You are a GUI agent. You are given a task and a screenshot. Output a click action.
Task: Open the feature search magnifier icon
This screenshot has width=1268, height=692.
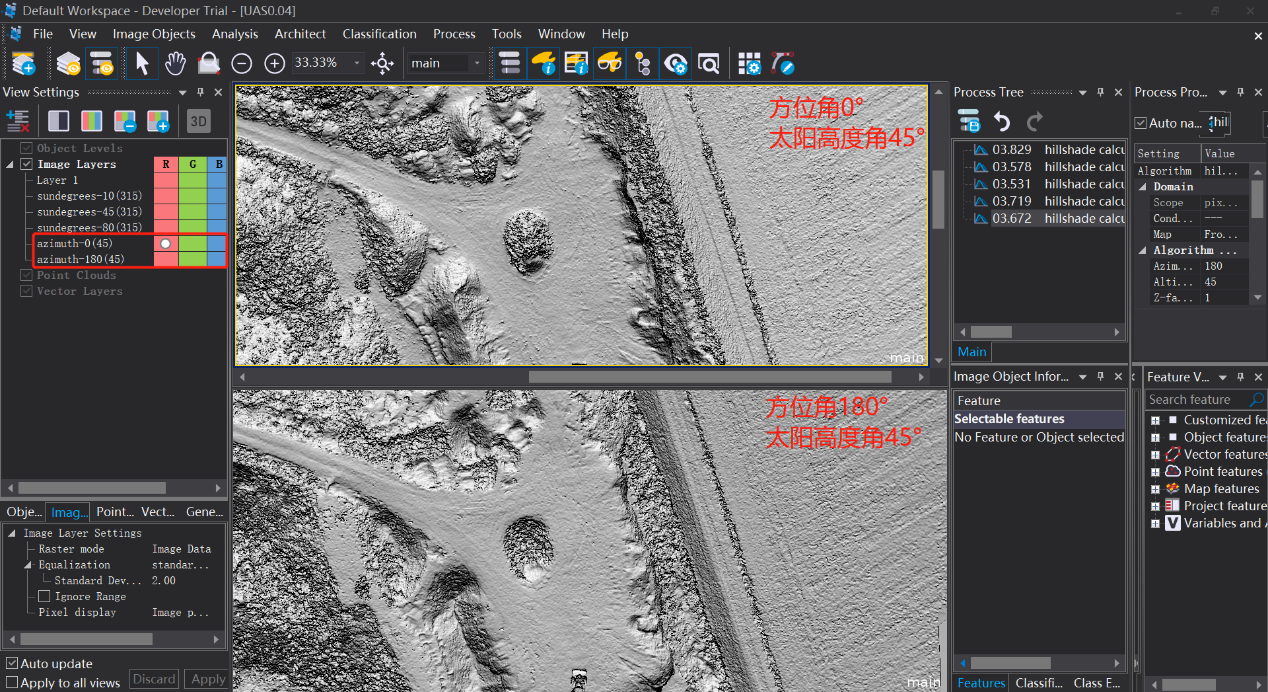[1257, 400]
